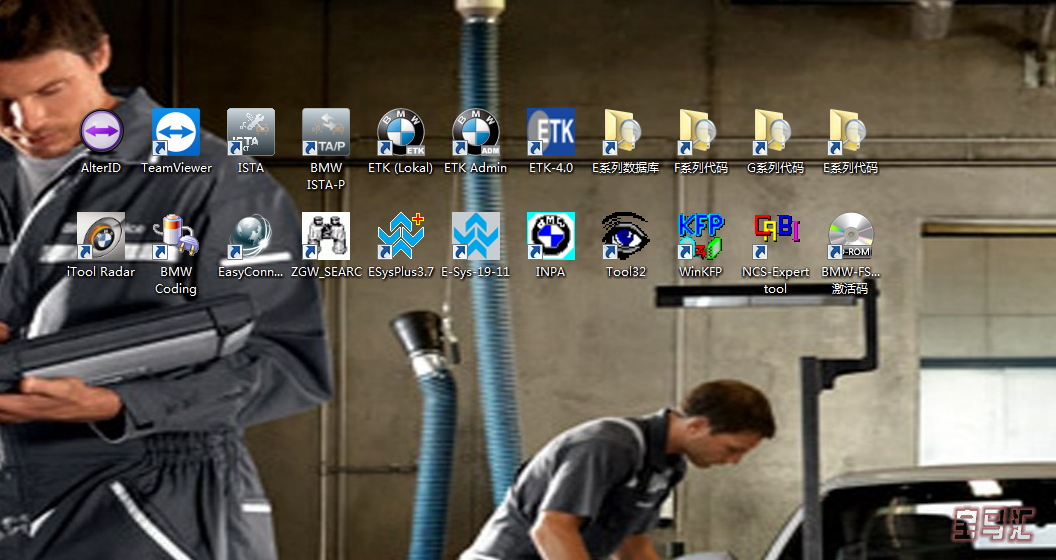The height and width of the screenshot is (560, 1056).
Task: Open the ISTA diagnostic shortcut
Action: click(251, 132)
